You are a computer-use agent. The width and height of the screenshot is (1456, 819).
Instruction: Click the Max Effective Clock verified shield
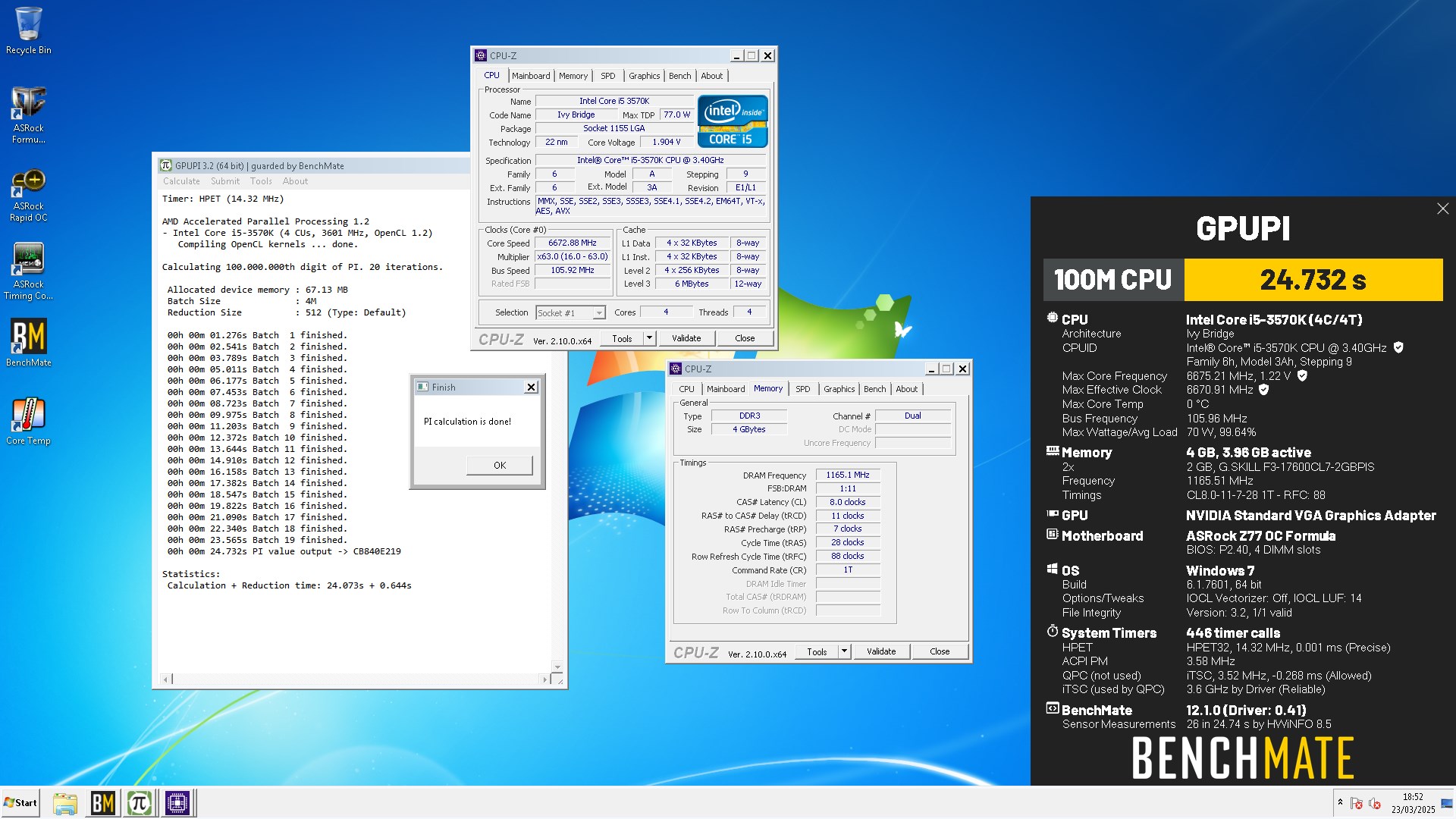(x=1263, y=389)
